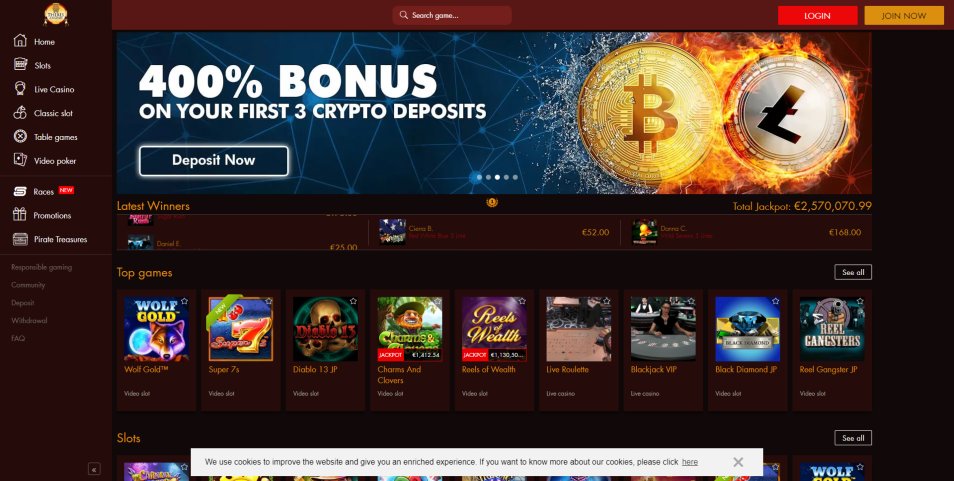The width and height of the screenshot is (954, 481).
Task: Click the Live Casino sidebar icon
Action: tap(20, 89)
